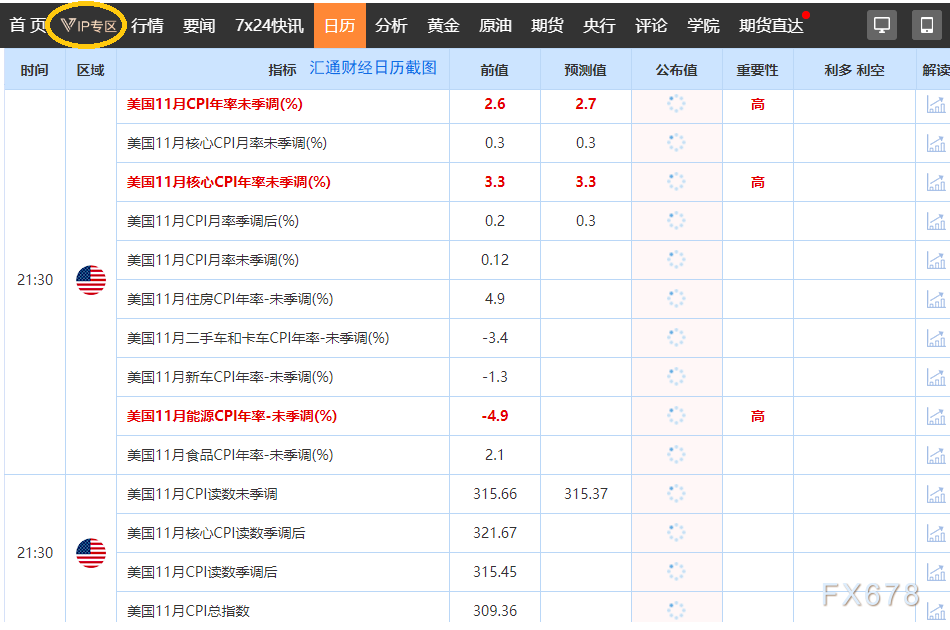The height and width of the screenshot is (630, 950).
Task: Open the chart icon on the 美国11月能源CPI年率 row
Action: pyautogui.click(x=935, y=415)
